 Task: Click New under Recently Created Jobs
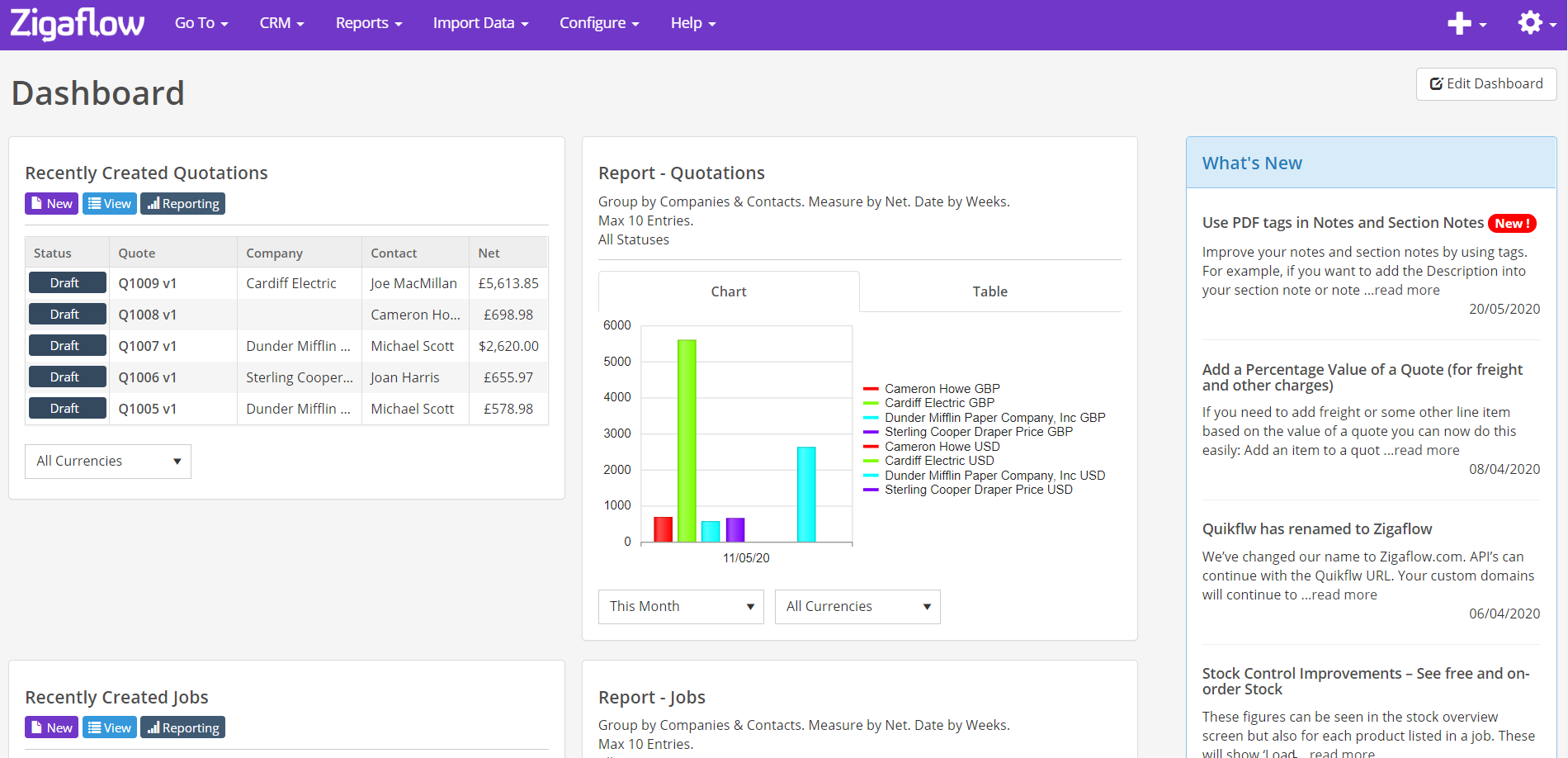[x=51, y=727]
